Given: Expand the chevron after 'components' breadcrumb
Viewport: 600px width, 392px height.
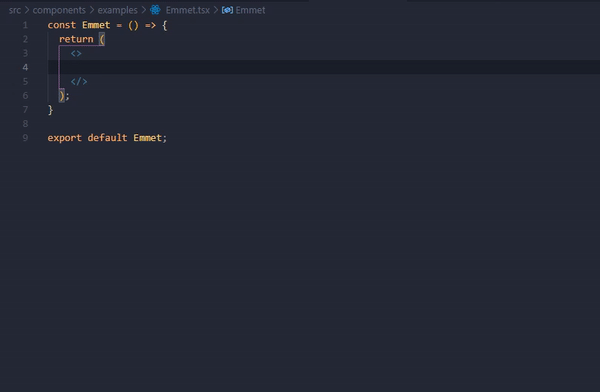Looking at the screenshot, I should click(x=92, y=10).
